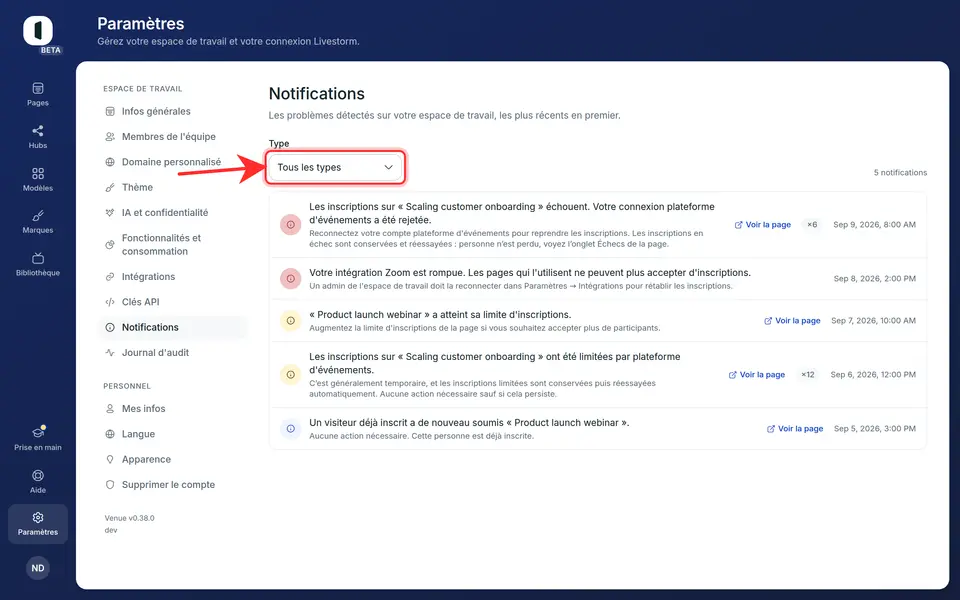The width and height of the screenshot is (960, 600).
Task: Click the Product launch webinar limit notification title
Action: [440, 315]
